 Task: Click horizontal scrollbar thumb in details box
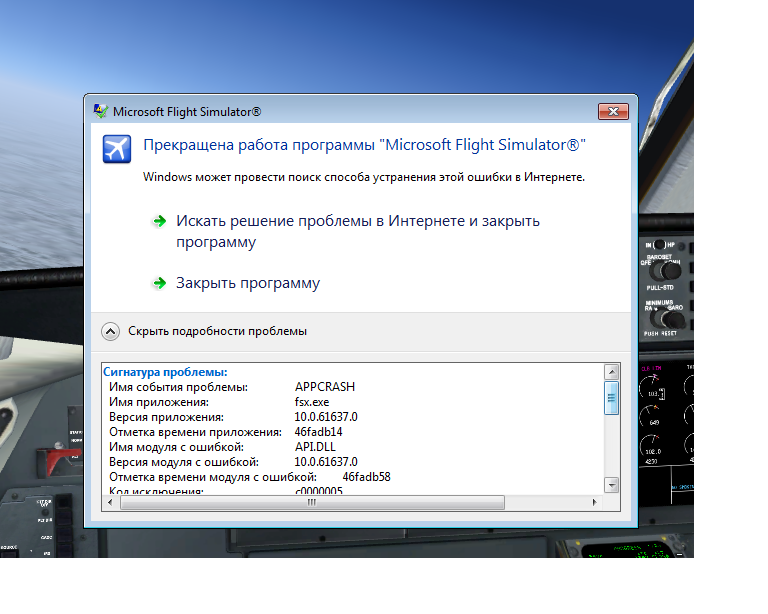click(312, 502)
